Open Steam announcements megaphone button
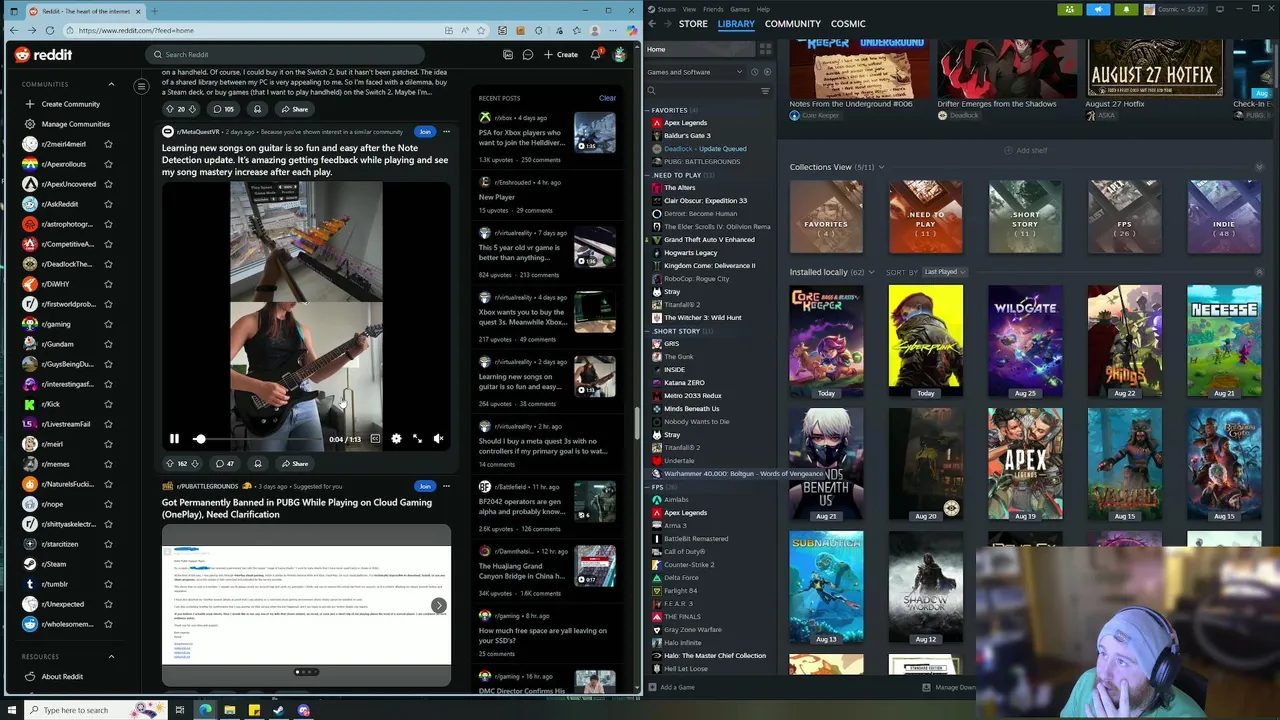 (x=1098, y=9)
